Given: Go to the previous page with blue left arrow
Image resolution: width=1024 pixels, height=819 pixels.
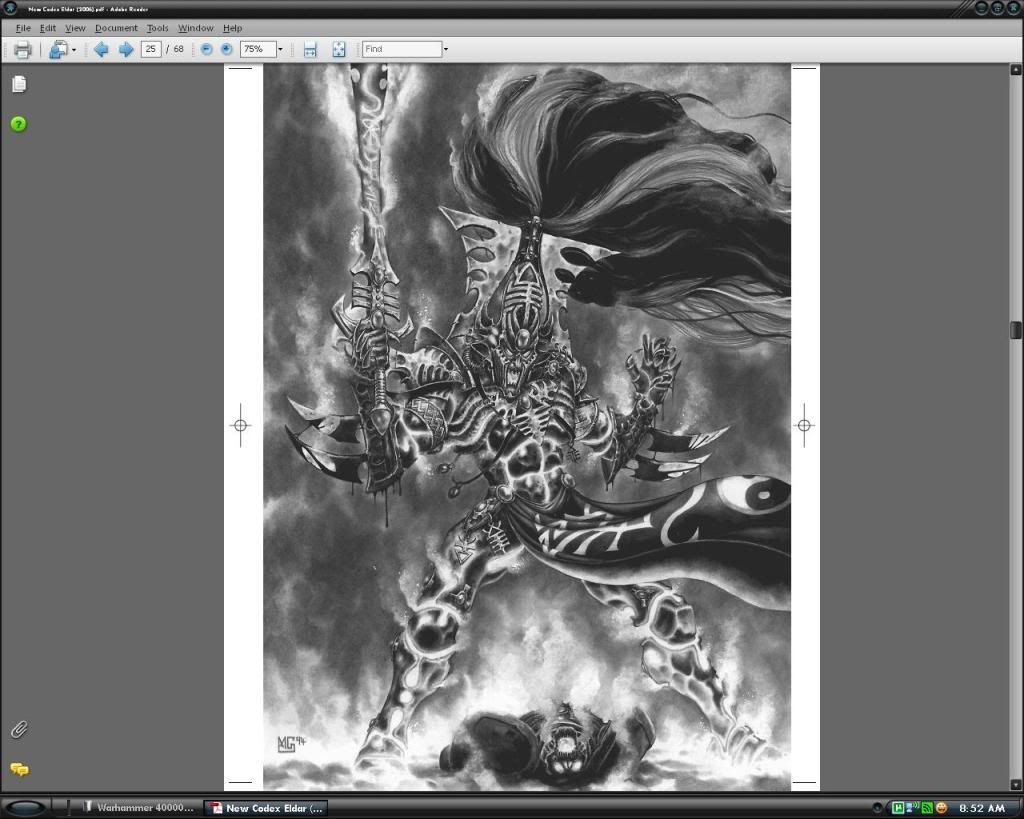Looking at the screenshot, I should [x=101, y=49].
